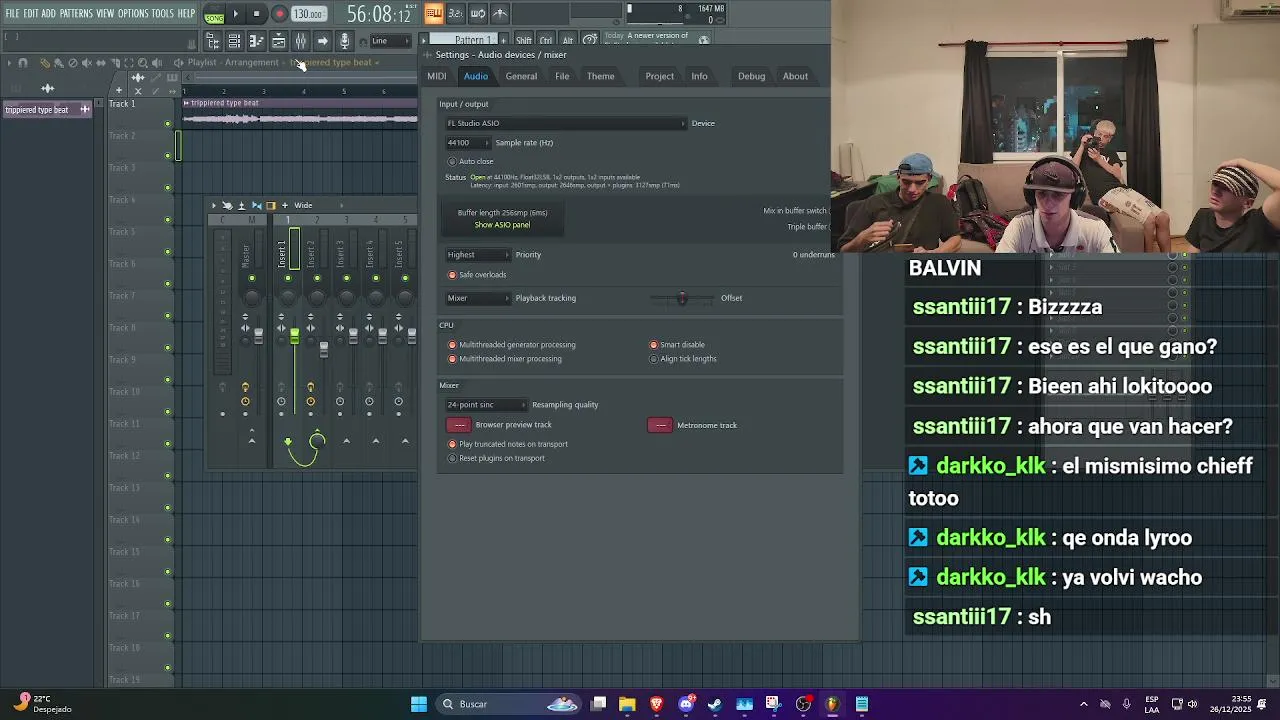Click the playlist magnet snap icon

[x=23, y=63]
